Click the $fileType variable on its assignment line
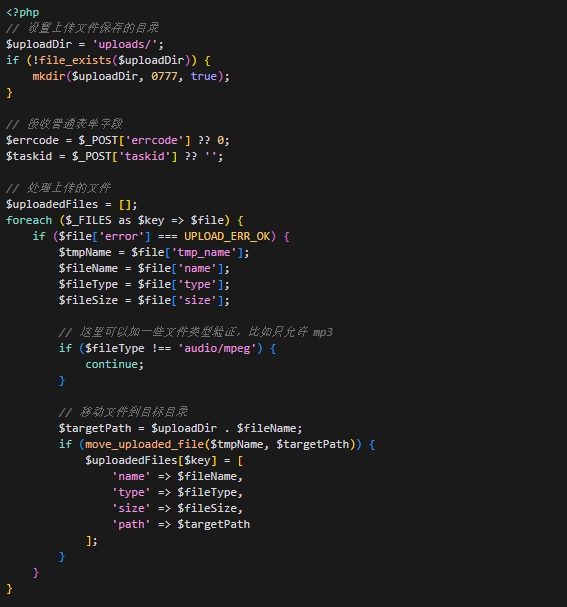Viewport: 567px width, 607px height. pos(88,285)
